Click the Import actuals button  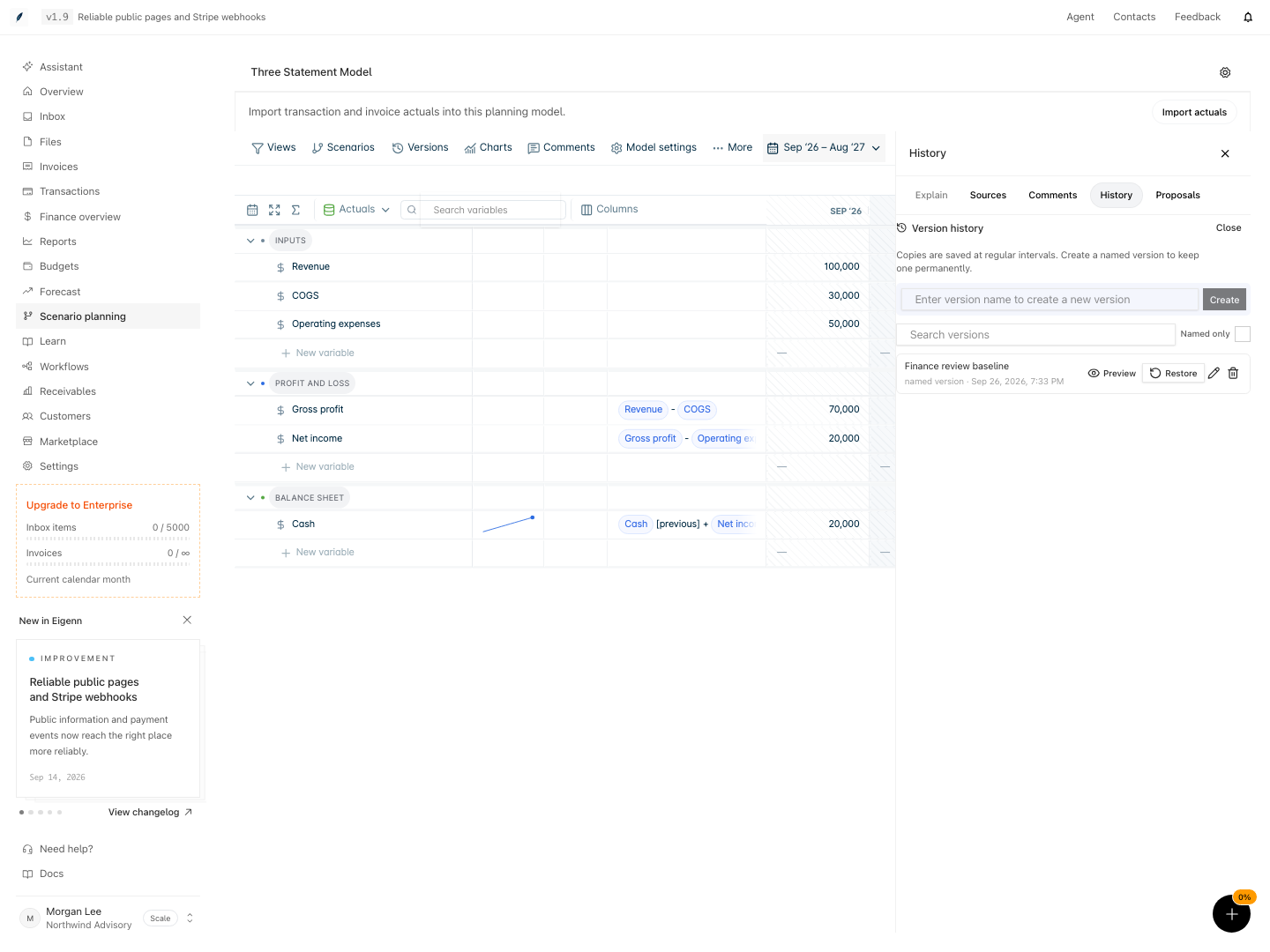[1194, 112]
